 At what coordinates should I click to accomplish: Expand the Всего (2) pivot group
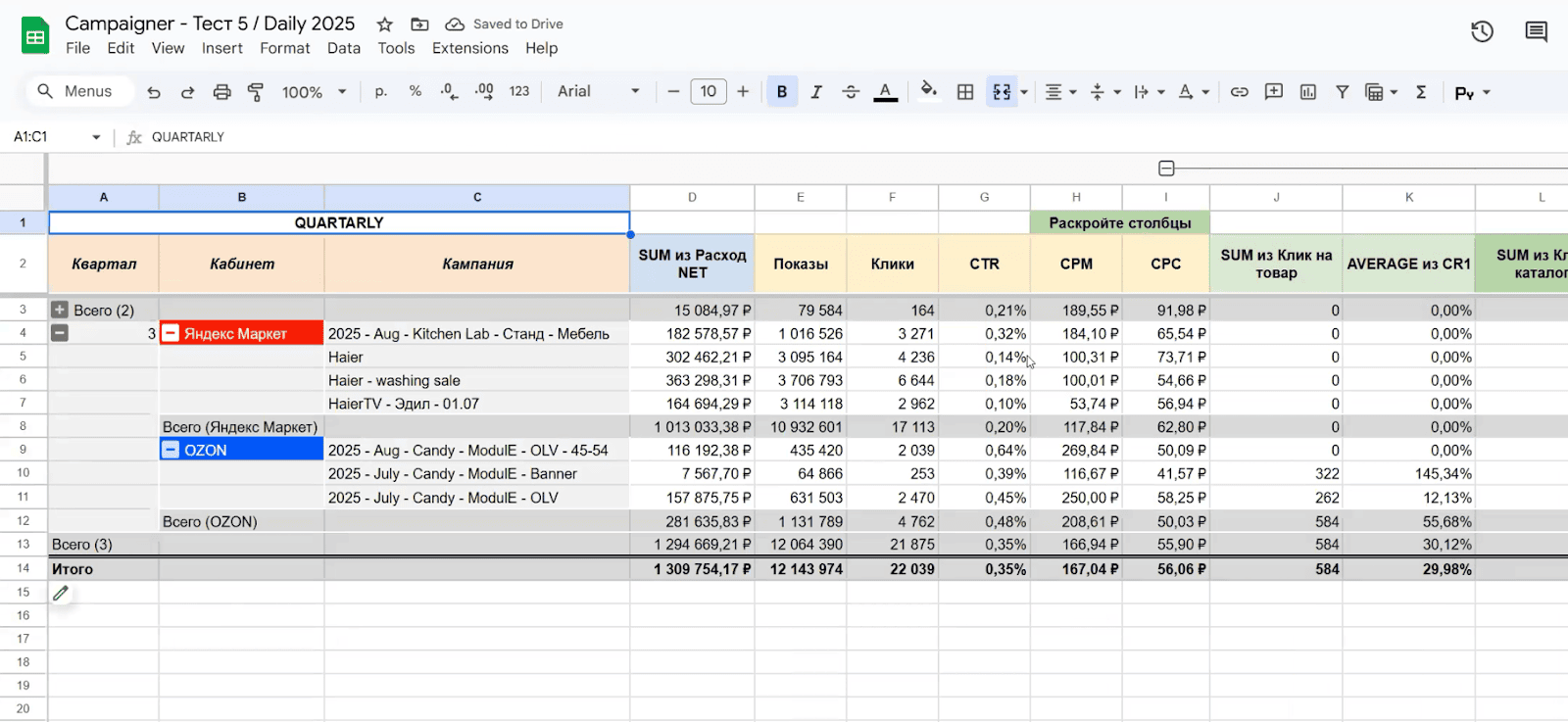pyautogui.click(x=60, y=310)
